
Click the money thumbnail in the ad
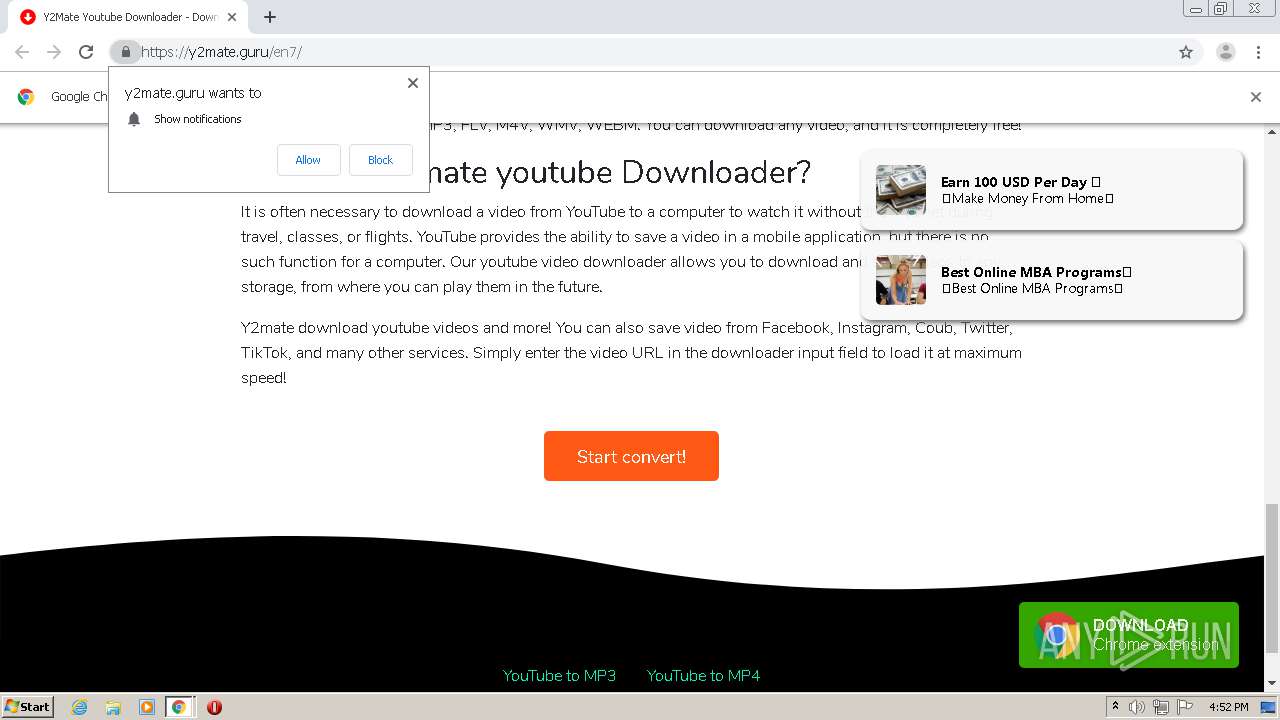click(x=901, y=190)
